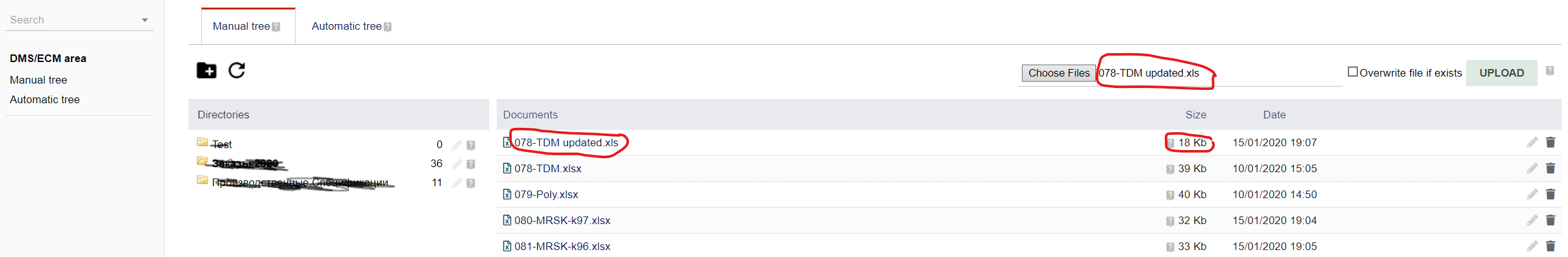
Task: Delete the 078-TDM updated.xls file
Action: pos(1550,142)
